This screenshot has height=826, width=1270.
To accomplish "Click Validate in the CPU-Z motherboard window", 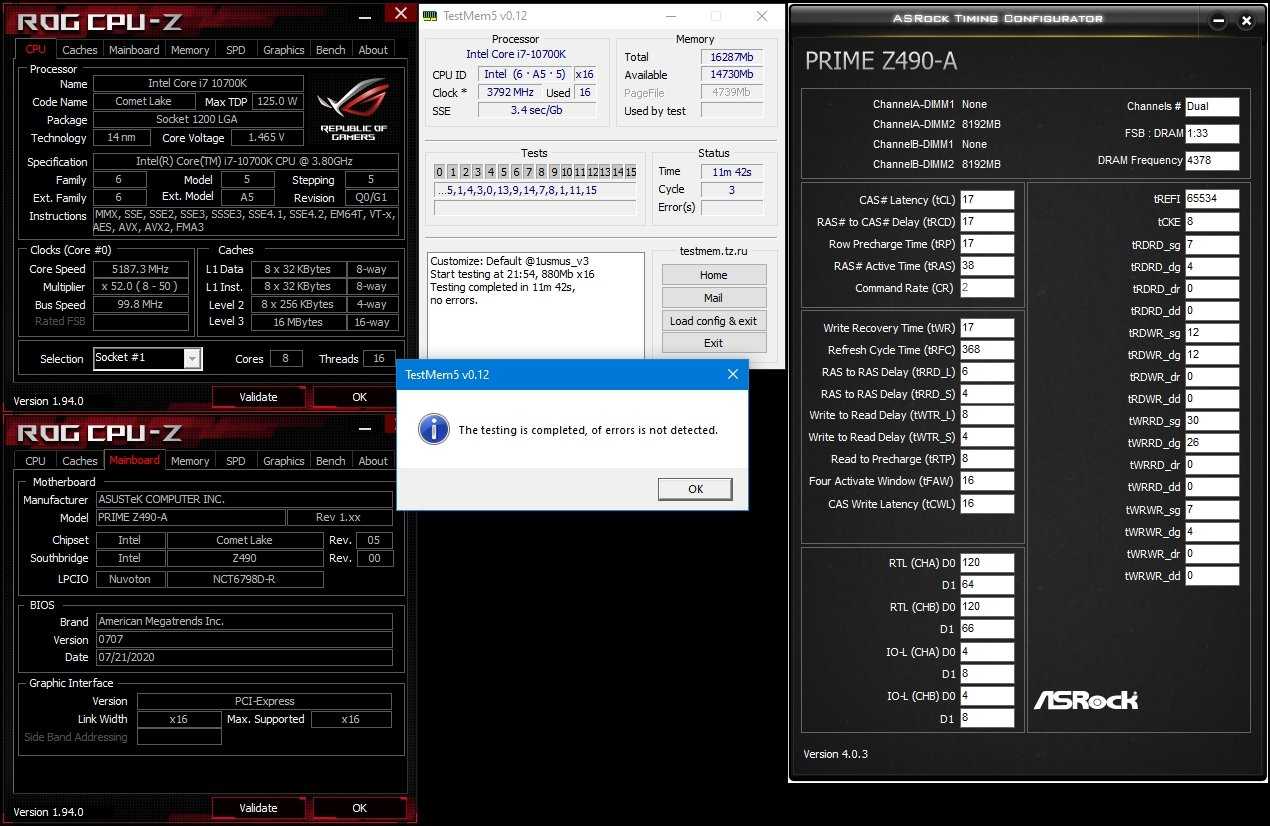I will (x=258, y=808).
